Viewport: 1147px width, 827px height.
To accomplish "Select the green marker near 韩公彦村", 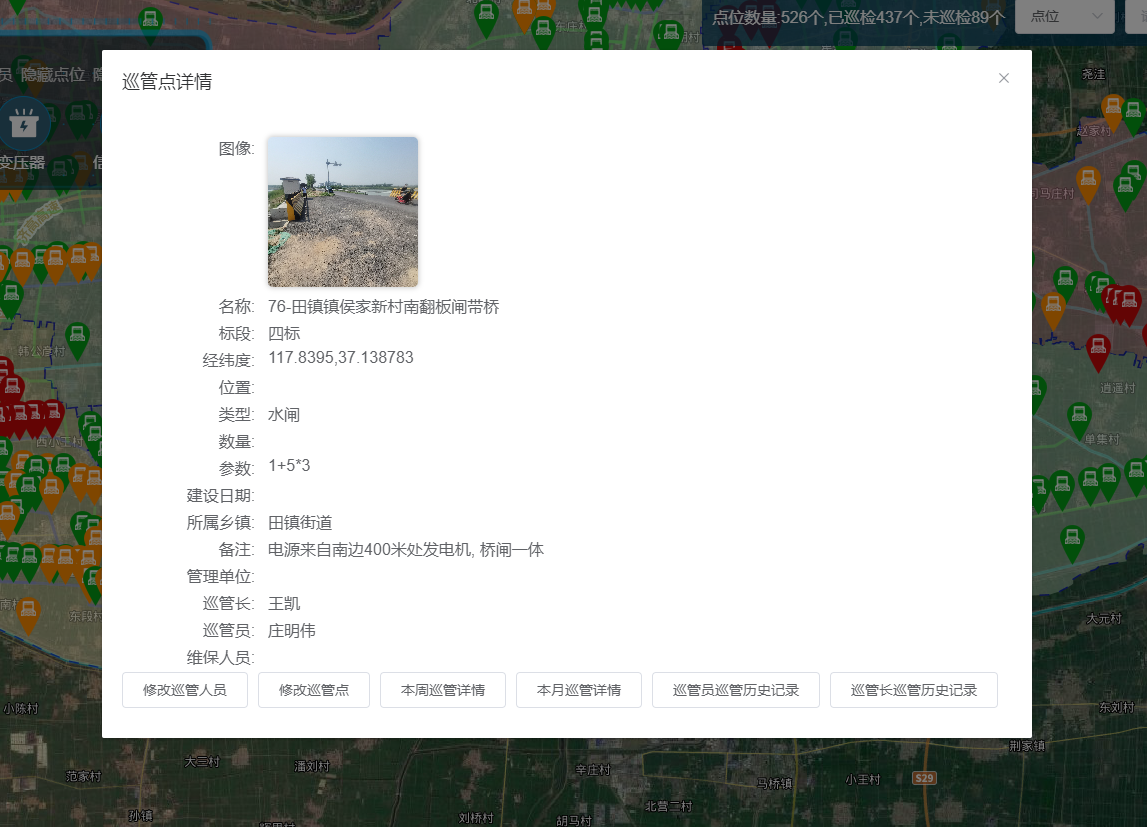I will click(x=77, y=337).
